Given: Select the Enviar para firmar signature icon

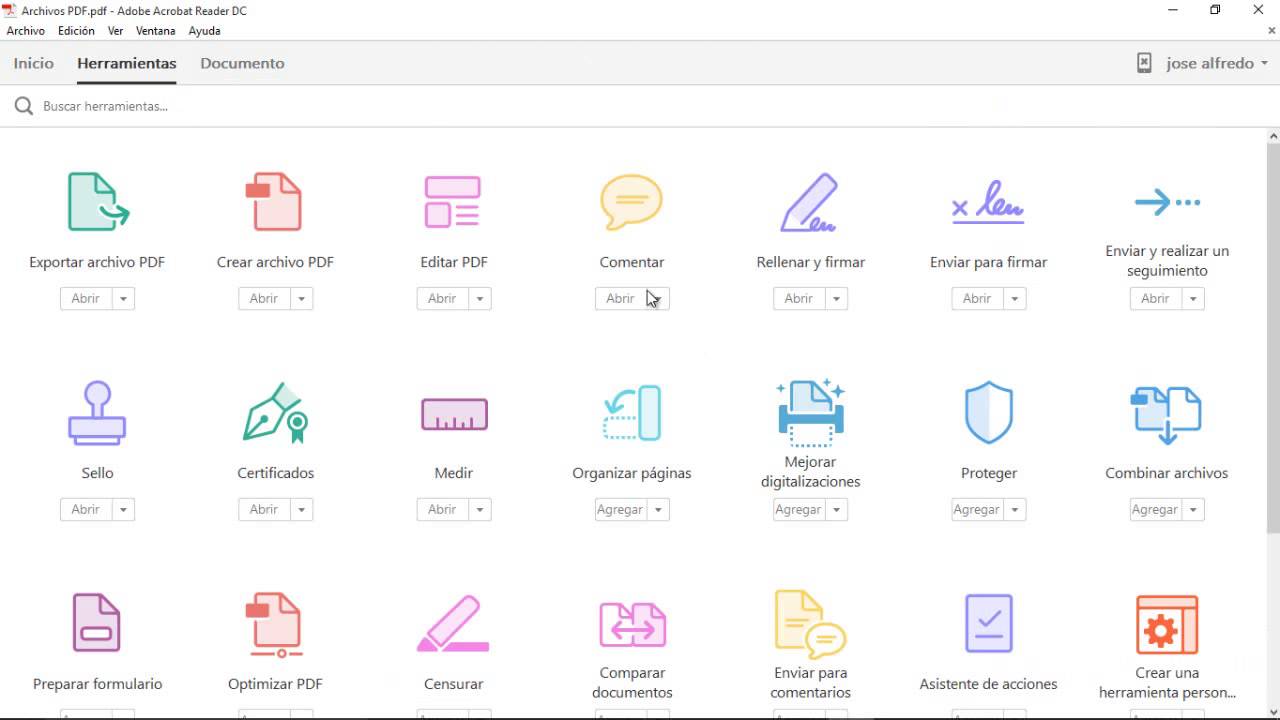Looking at the screenshot, I should click(988, 202).
